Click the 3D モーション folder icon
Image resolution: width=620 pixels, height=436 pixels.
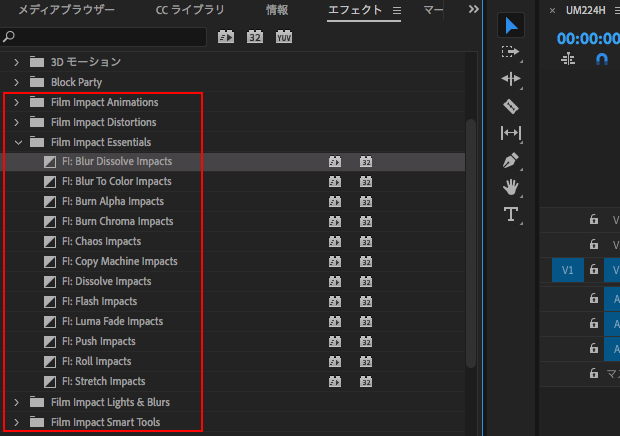(x=37, y=62)
